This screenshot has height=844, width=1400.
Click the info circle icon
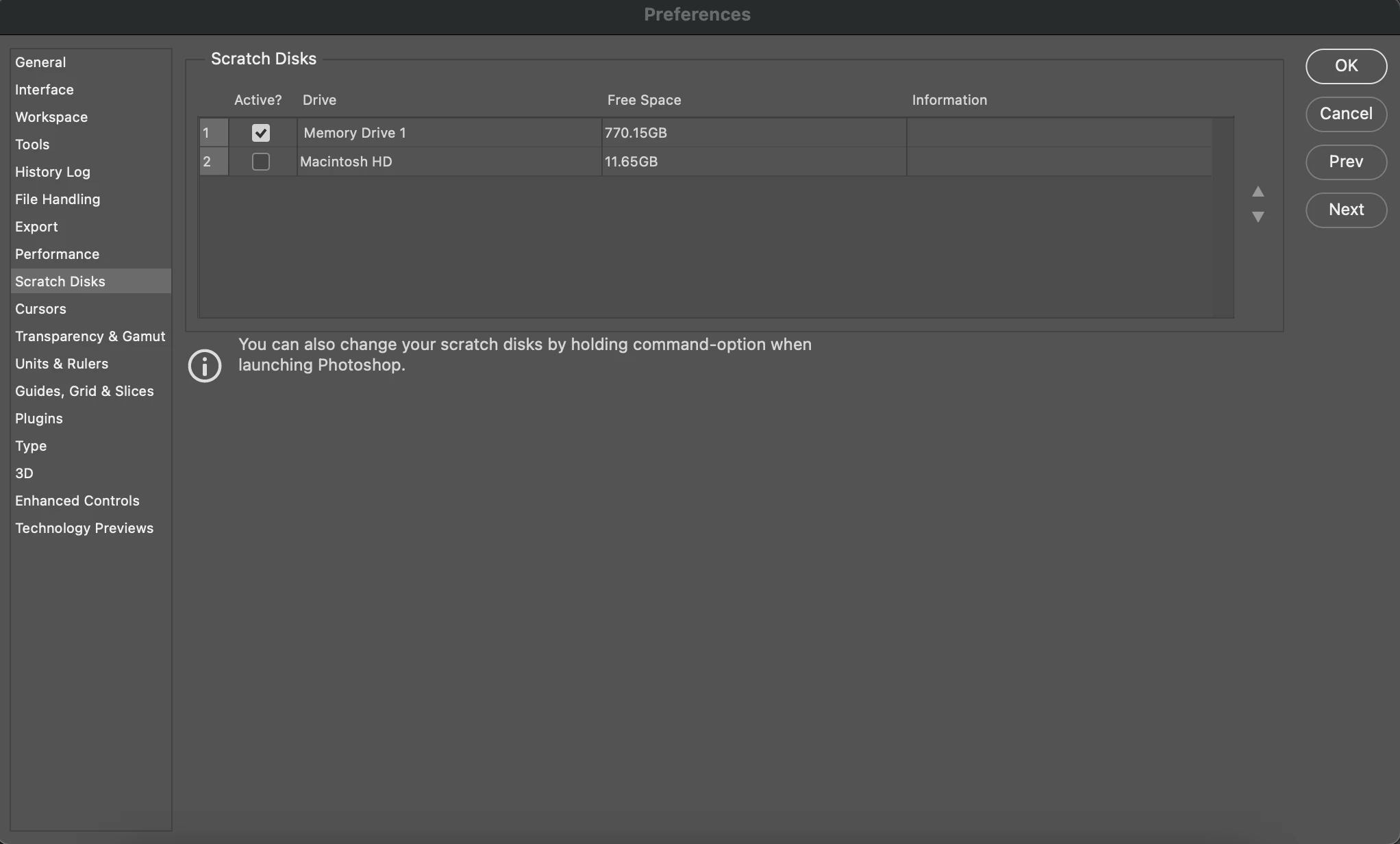tap(205, 365)
